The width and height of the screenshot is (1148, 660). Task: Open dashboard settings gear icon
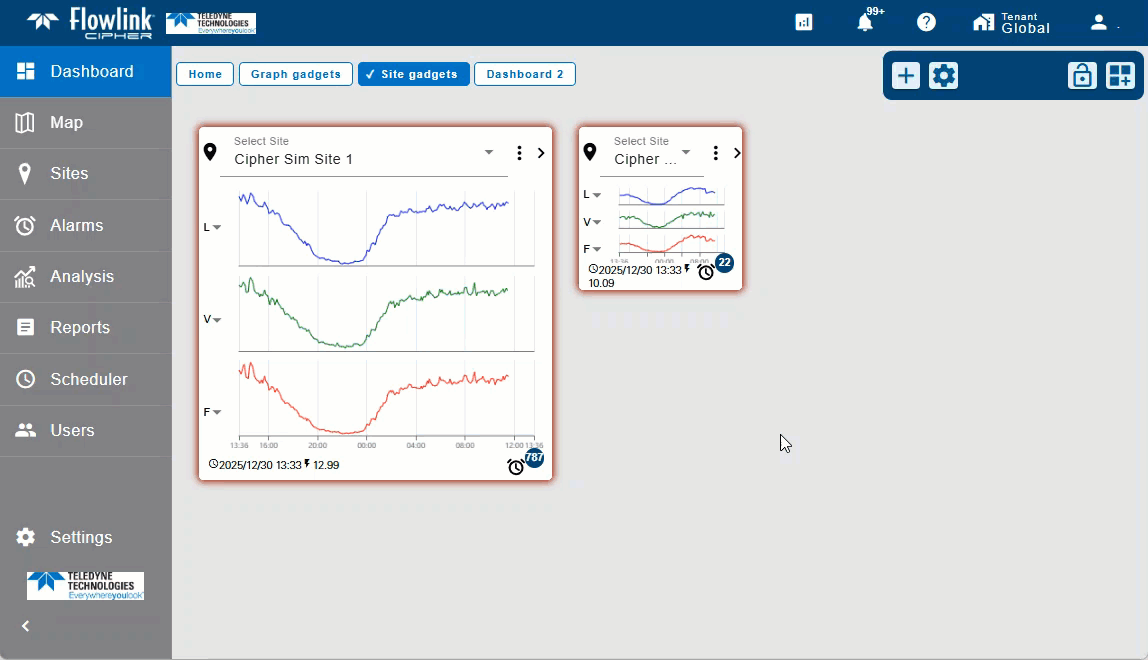(943, 76)
